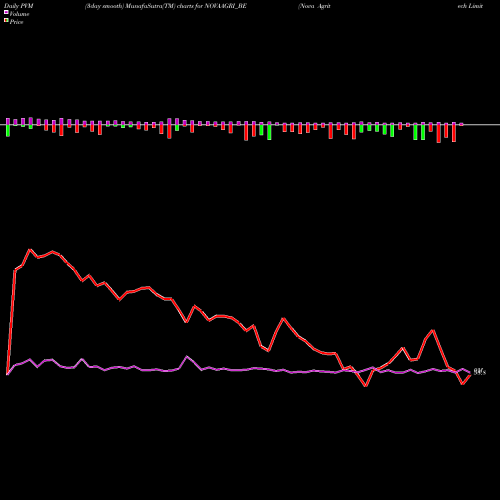The image size is (500, 500).
Task: Click the MunafaSutra charts heading for NOVAAGRI_BE
Action: coord(166,6)
